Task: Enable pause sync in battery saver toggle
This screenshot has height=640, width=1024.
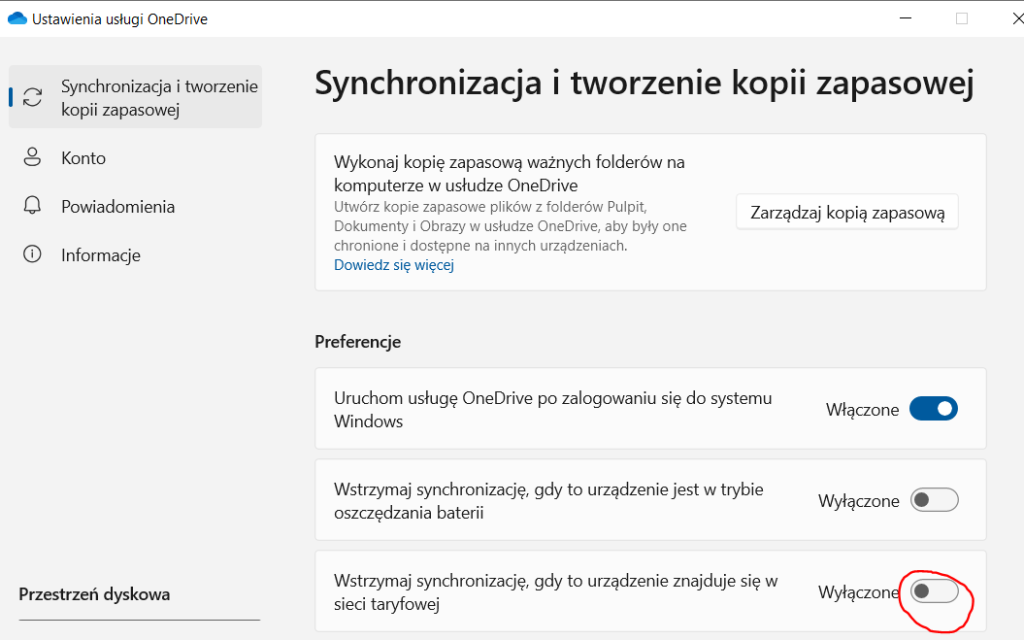Action: [x=934, y=500]
